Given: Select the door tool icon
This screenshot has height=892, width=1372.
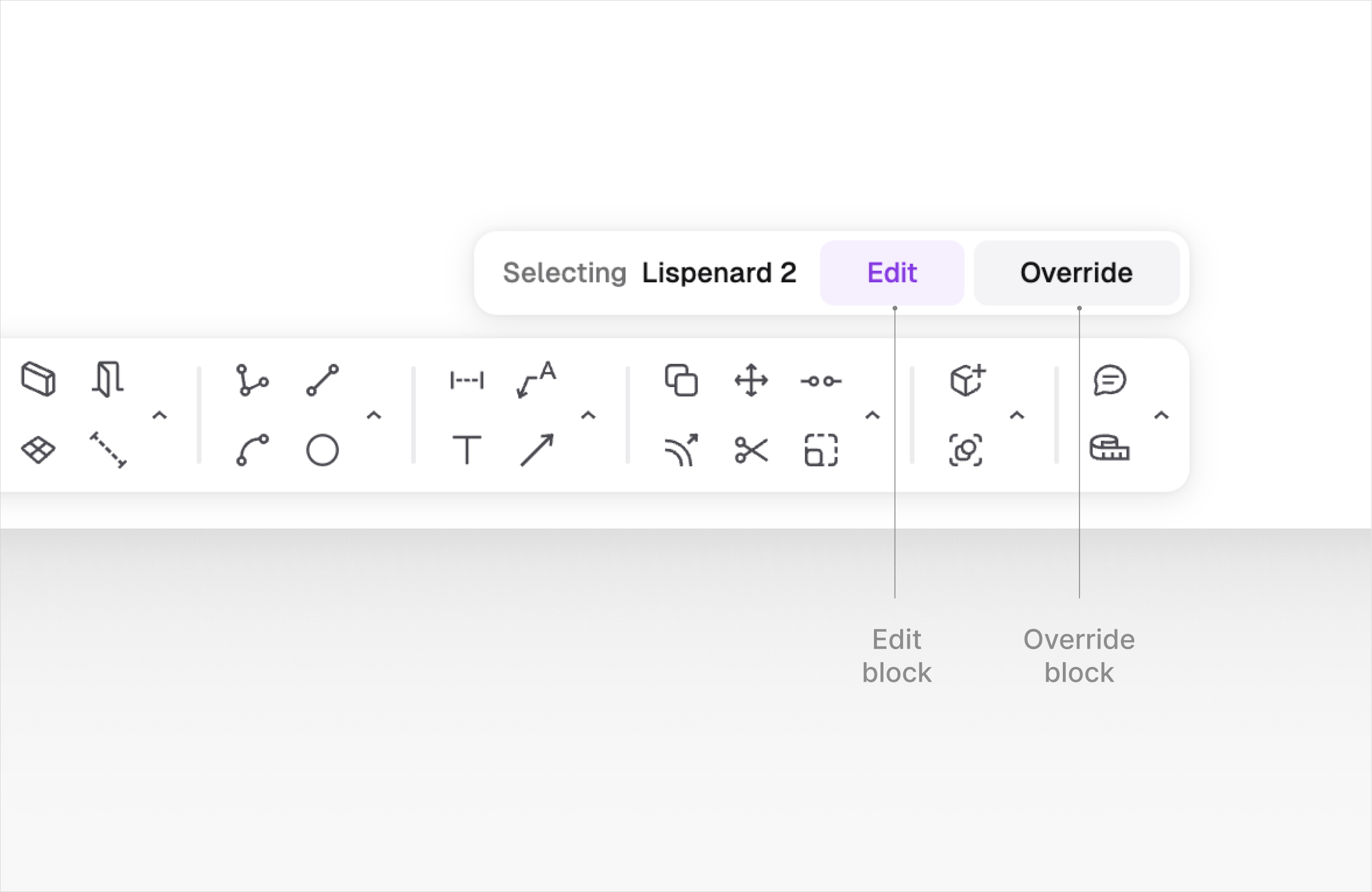Looking at the screenshot, I should coord(108,379).
